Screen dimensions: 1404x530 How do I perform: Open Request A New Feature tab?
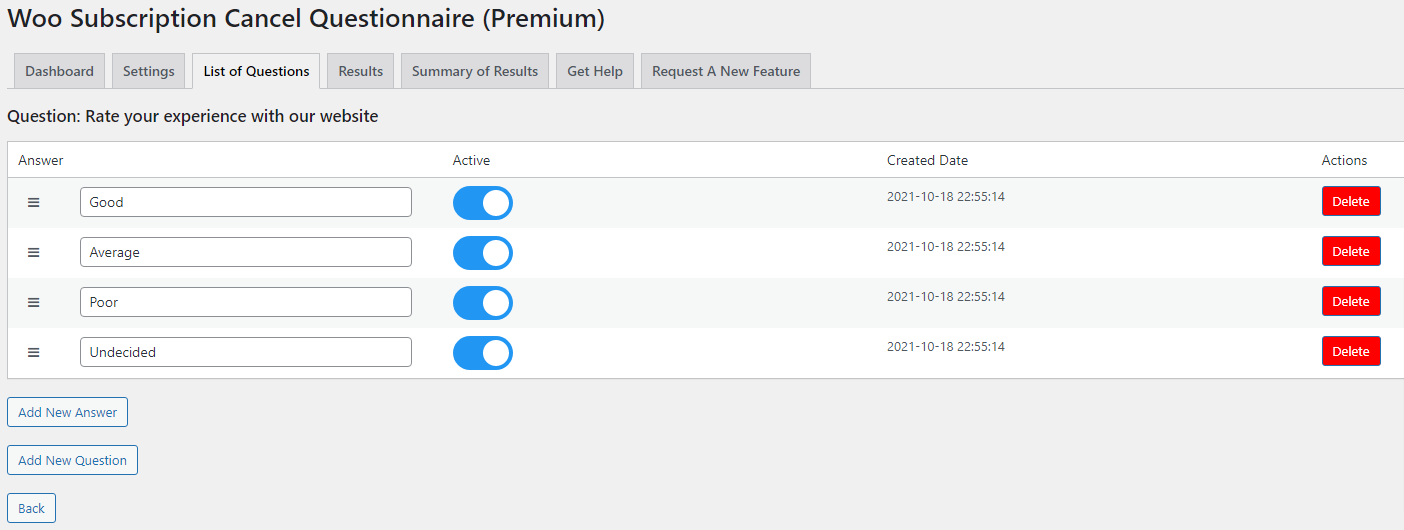click(x=726, y=71)
